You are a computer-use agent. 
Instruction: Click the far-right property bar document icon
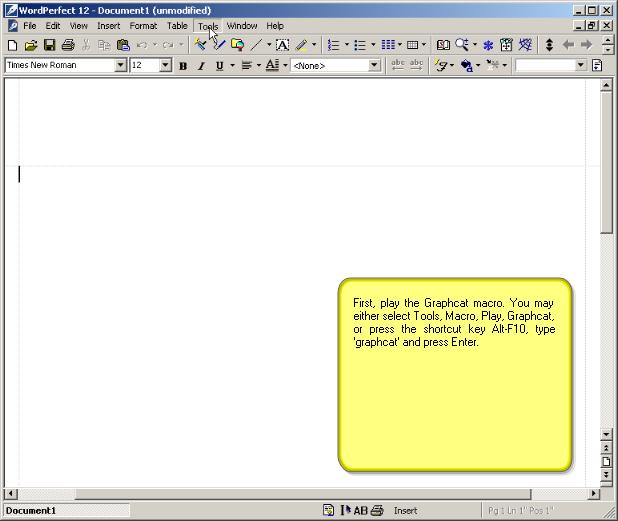598,65
